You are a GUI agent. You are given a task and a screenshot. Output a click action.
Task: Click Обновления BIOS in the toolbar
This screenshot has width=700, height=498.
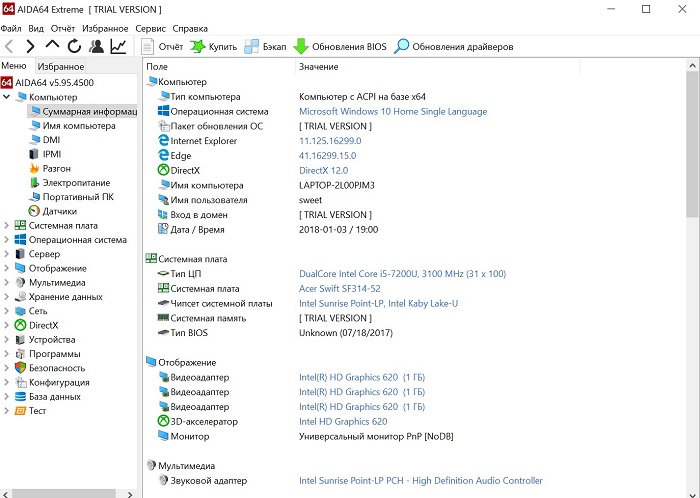coord(340,46)
